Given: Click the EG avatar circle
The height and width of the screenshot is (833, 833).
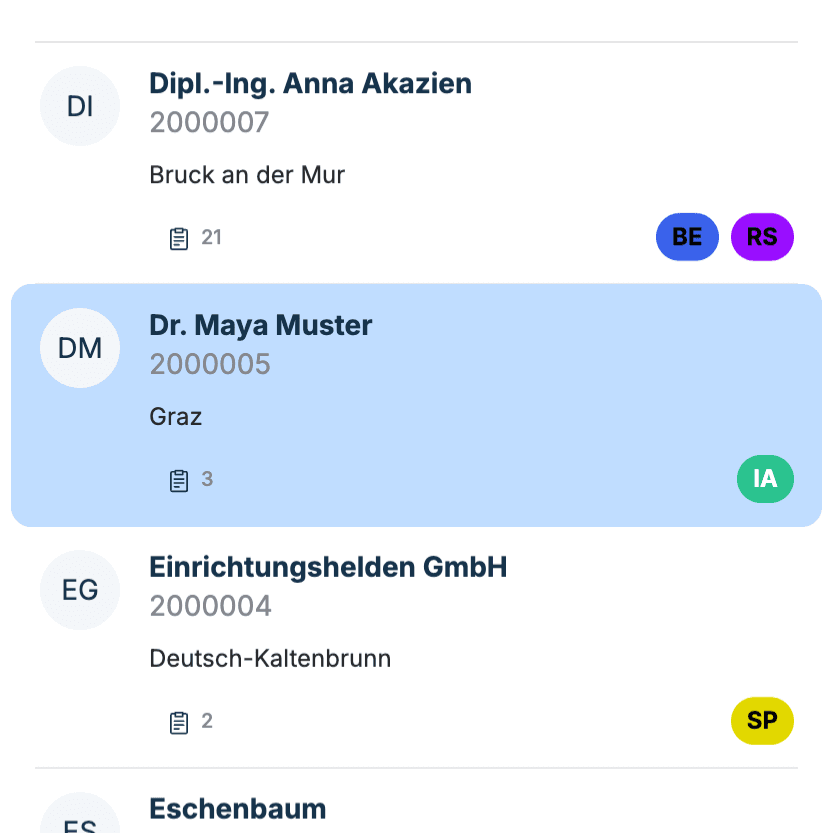Looking at the screenshot, I should click(80, 590).
